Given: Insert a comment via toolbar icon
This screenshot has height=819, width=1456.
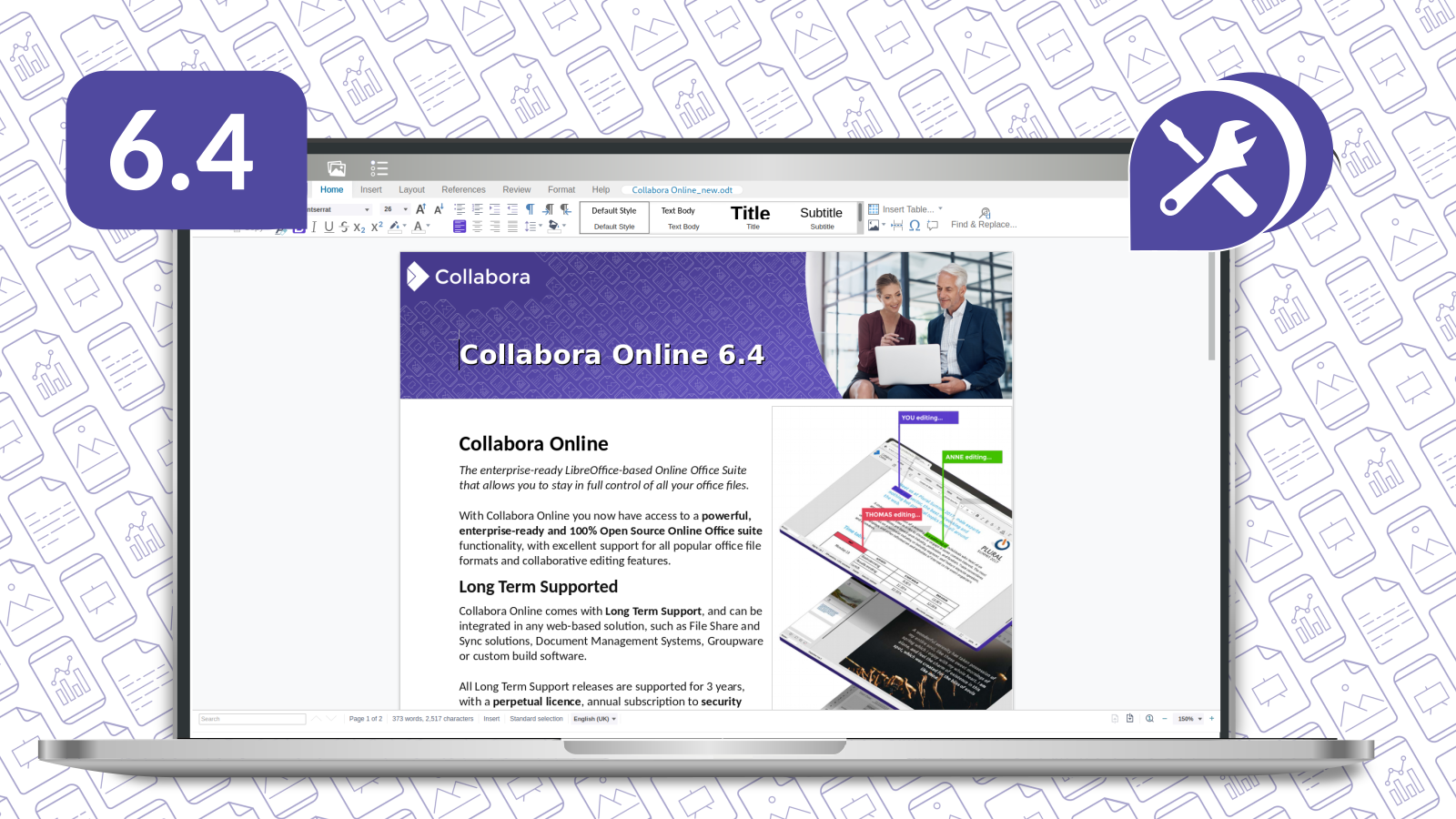Looking at the screenshot, I should click(x=933, y=225).
